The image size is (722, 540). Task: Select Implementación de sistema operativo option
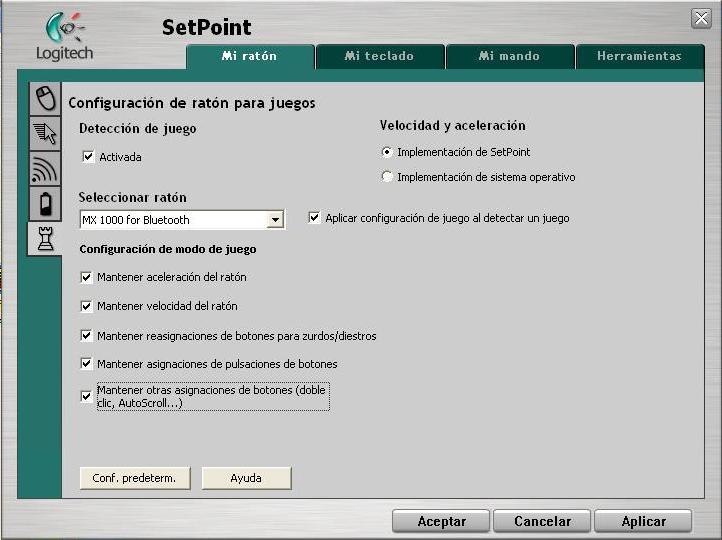387,177
